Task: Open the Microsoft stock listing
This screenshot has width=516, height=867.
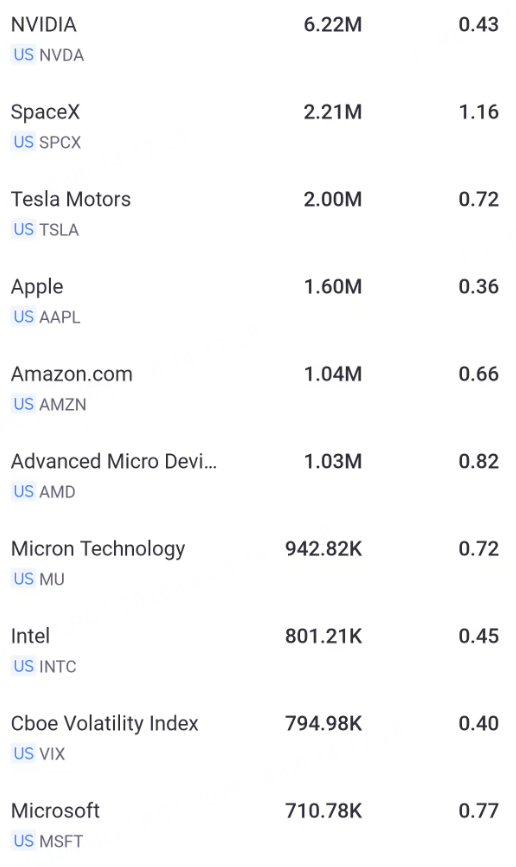Action: click(x=258, y=826)
